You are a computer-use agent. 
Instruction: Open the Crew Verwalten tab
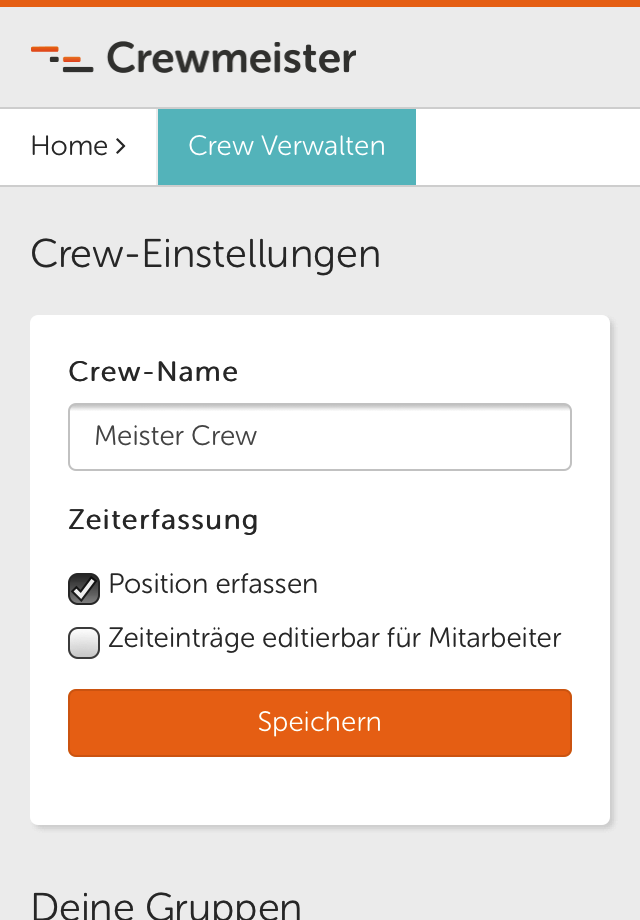point(287,147)
